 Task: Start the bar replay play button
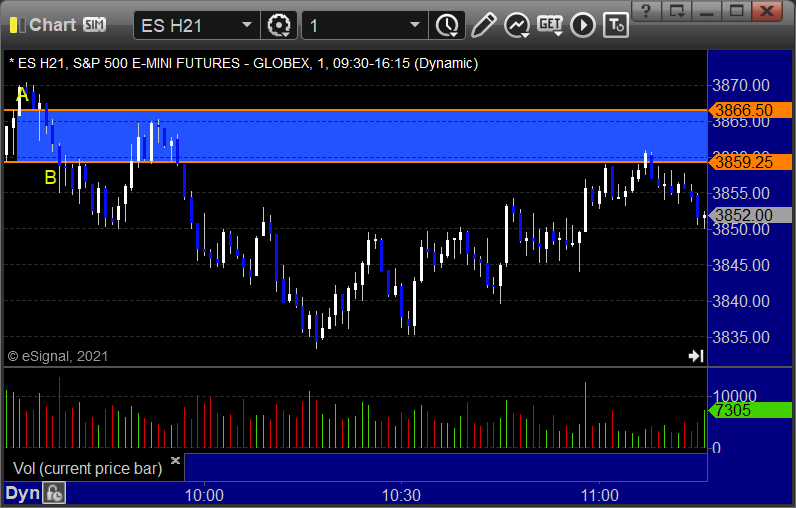583,25
